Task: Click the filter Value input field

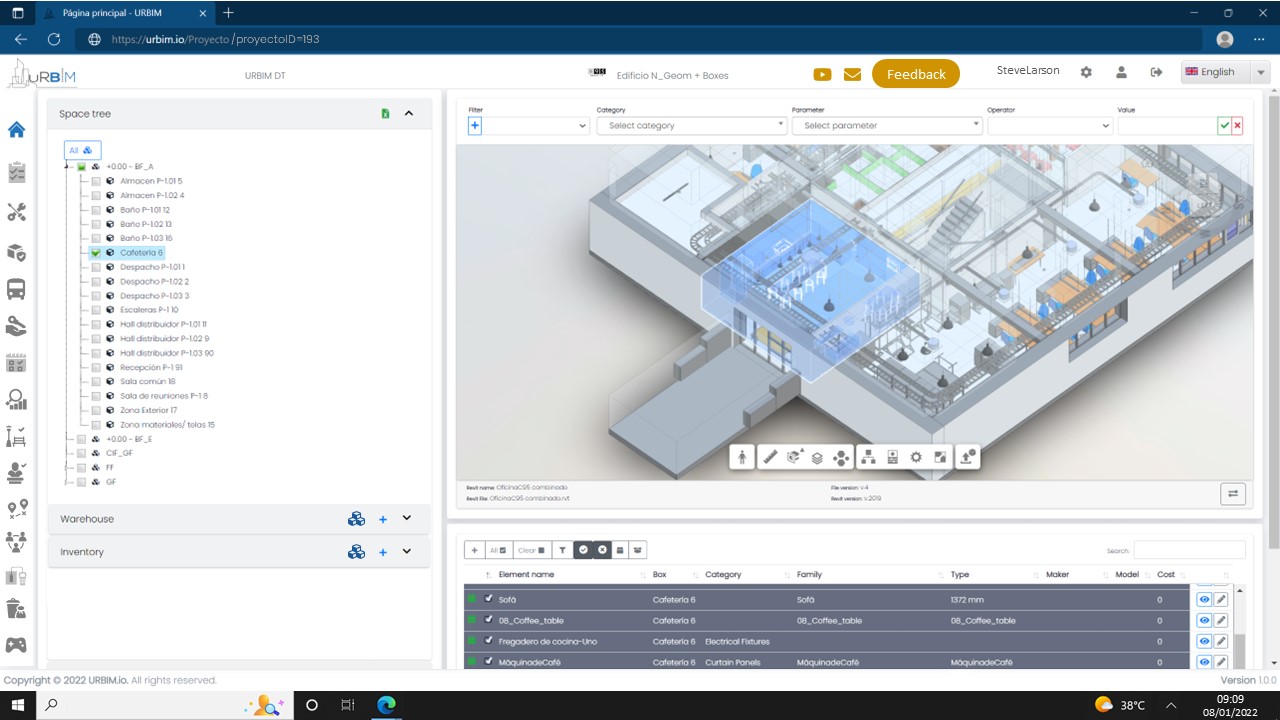Action: point(1166,126)
